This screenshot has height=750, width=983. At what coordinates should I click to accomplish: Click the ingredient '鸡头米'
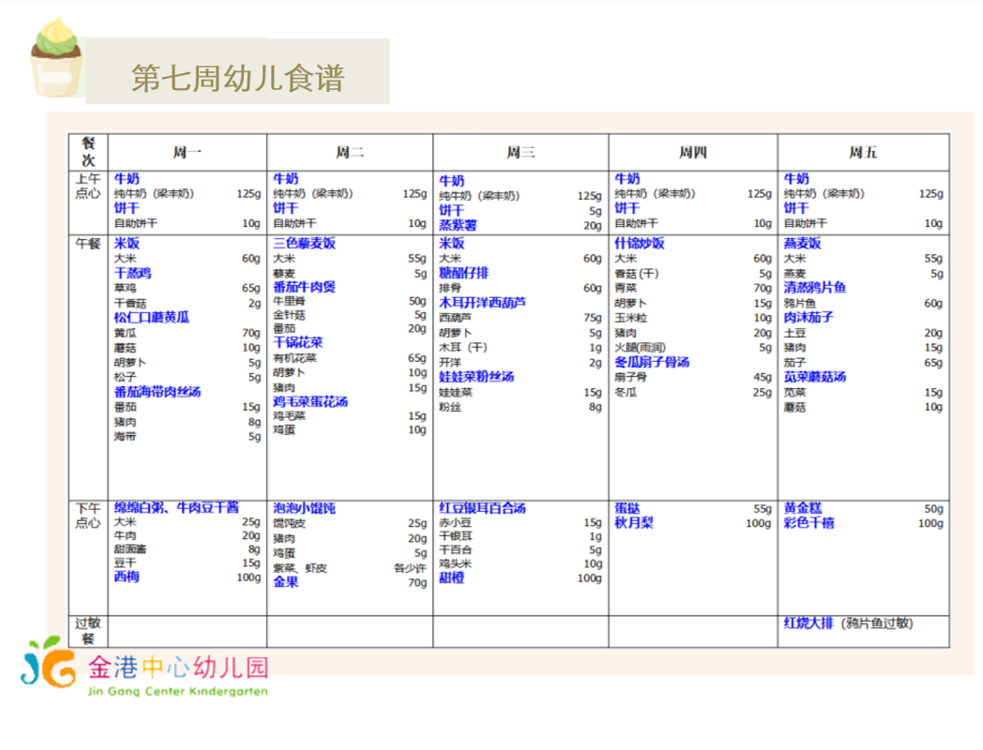tap(455, 564)
